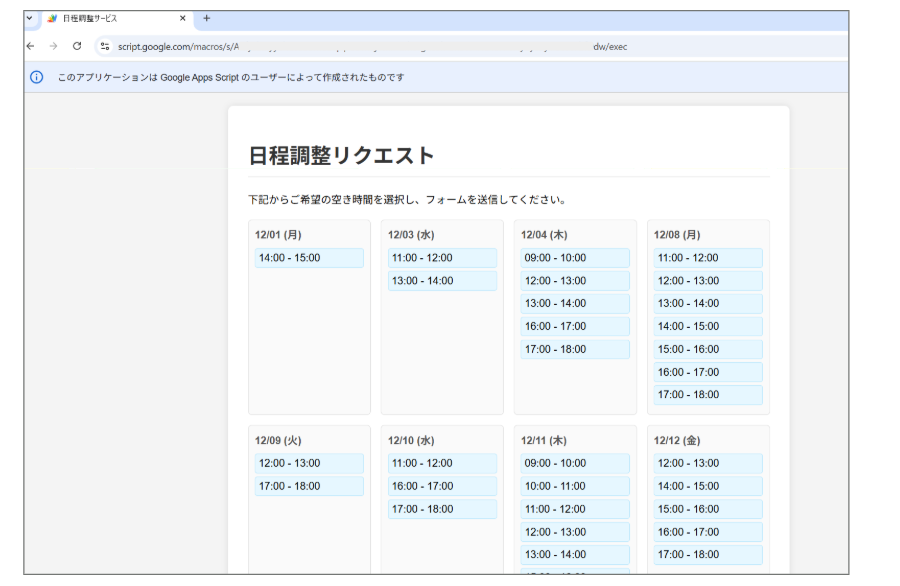Toggle the 09:00 - 10:00 slot under 12/04 (木)

click(x=573, y=257)
